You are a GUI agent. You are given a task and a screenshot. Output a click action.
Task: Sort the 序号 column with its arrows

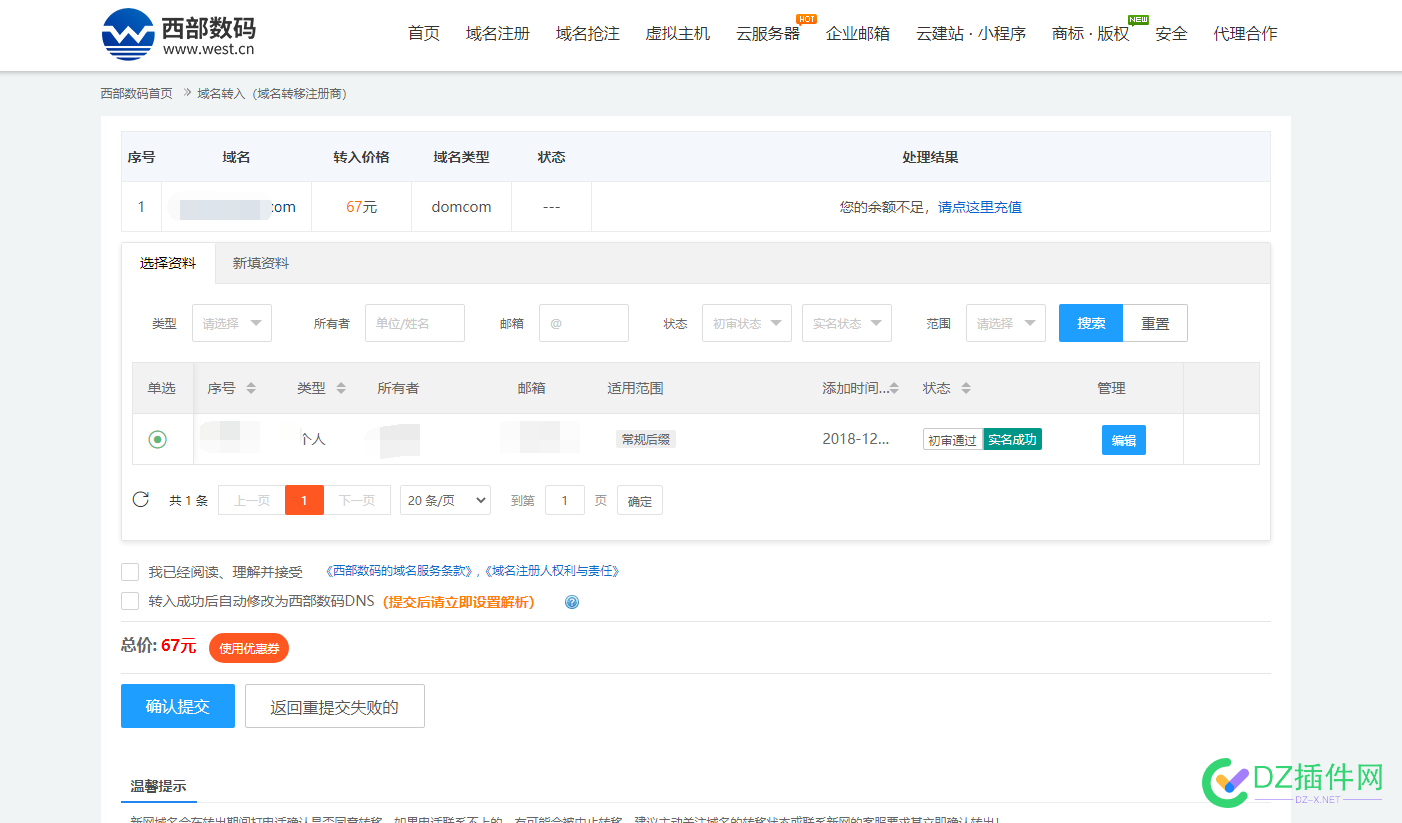(x=251, y=388)
